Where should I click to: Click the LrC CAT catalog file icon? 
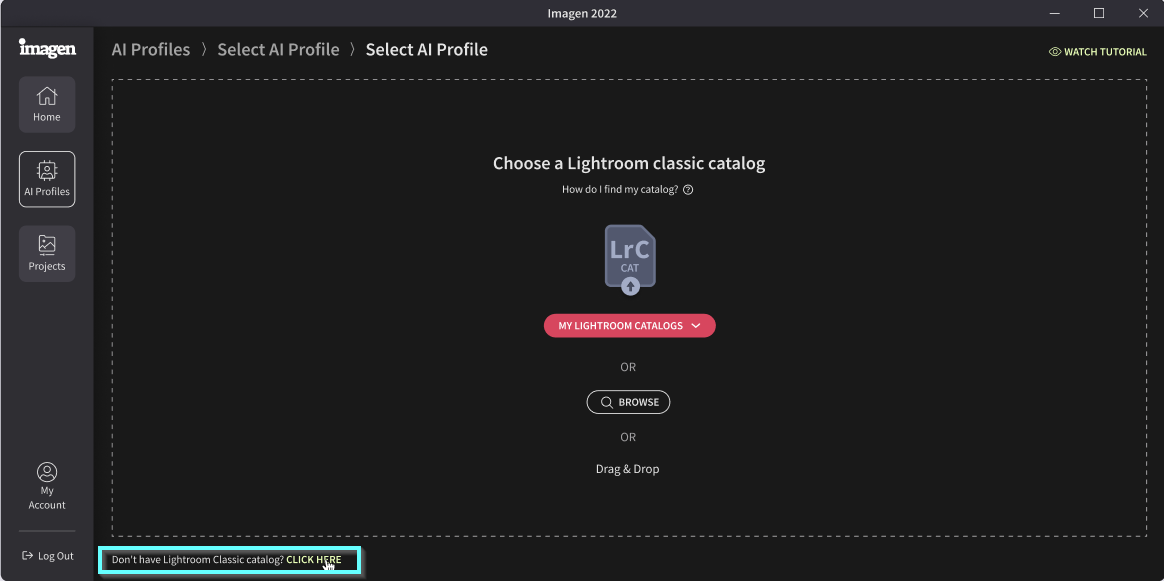coord(630,260)
